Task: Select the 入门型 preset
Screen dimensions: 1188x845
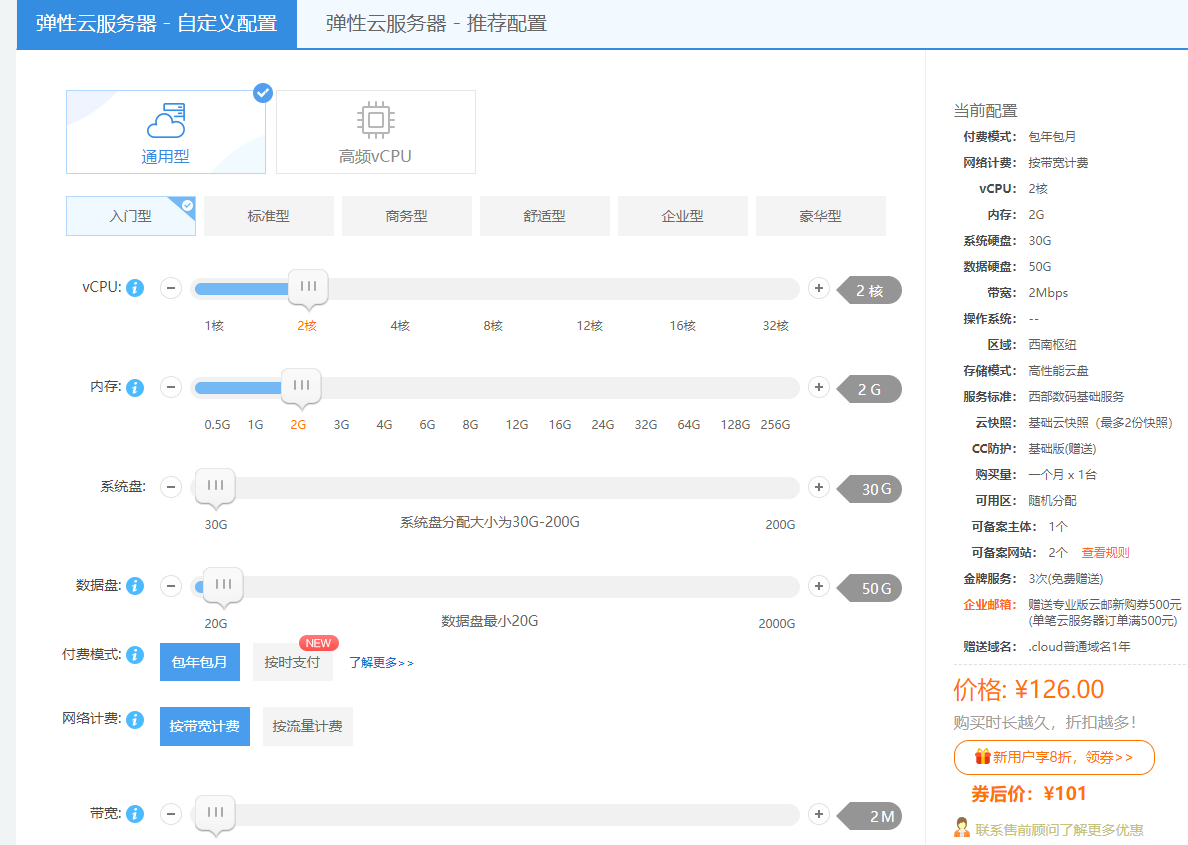Action: pos(130,216)
